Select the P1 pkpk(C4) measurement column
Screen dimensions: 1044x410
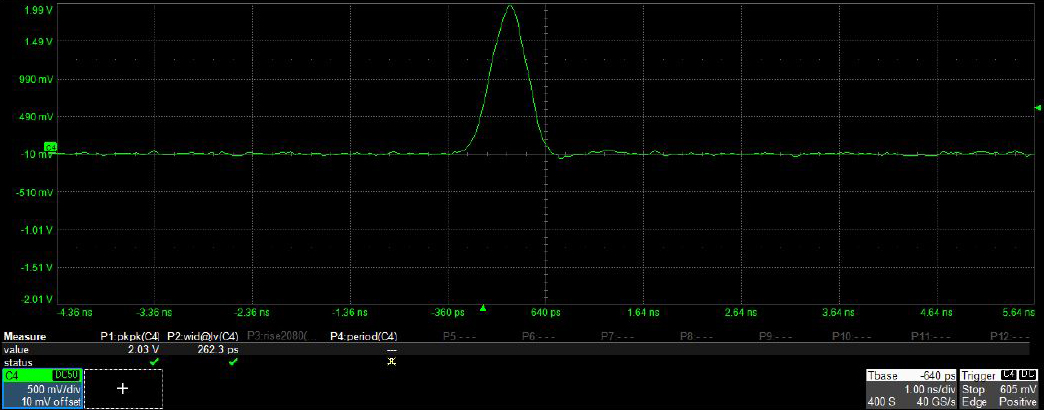131,337
